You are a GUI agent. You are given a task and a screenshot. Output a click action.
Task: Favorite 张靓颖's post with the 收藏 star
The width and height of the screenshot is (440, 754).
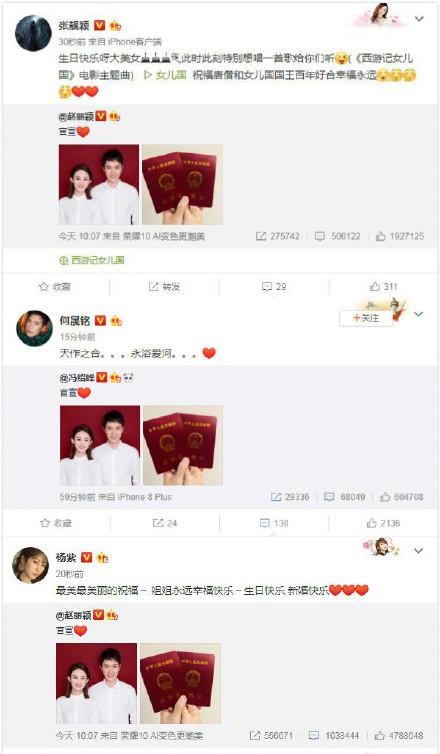click(x=55, y=287)
